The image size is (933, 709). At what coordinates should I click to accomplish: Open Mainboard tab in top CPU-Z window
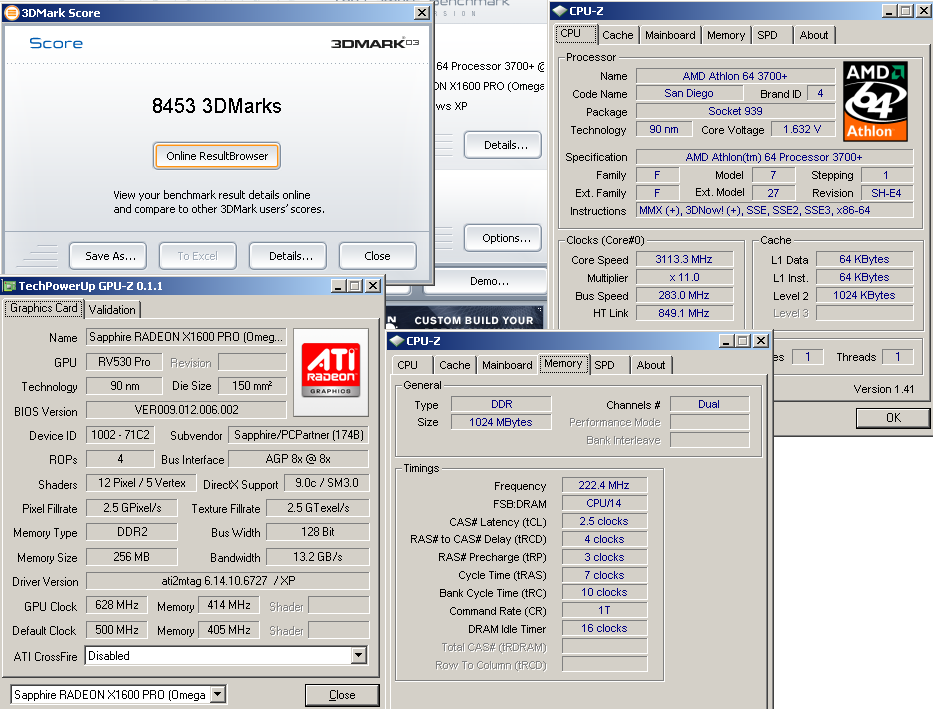[670, 35]
